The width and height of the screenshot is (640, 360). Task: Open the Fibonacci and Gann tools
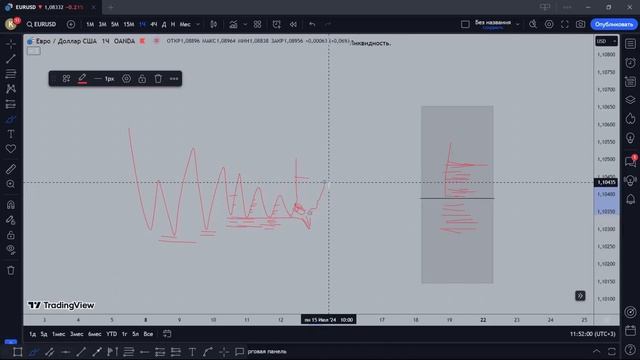[11, 73]
